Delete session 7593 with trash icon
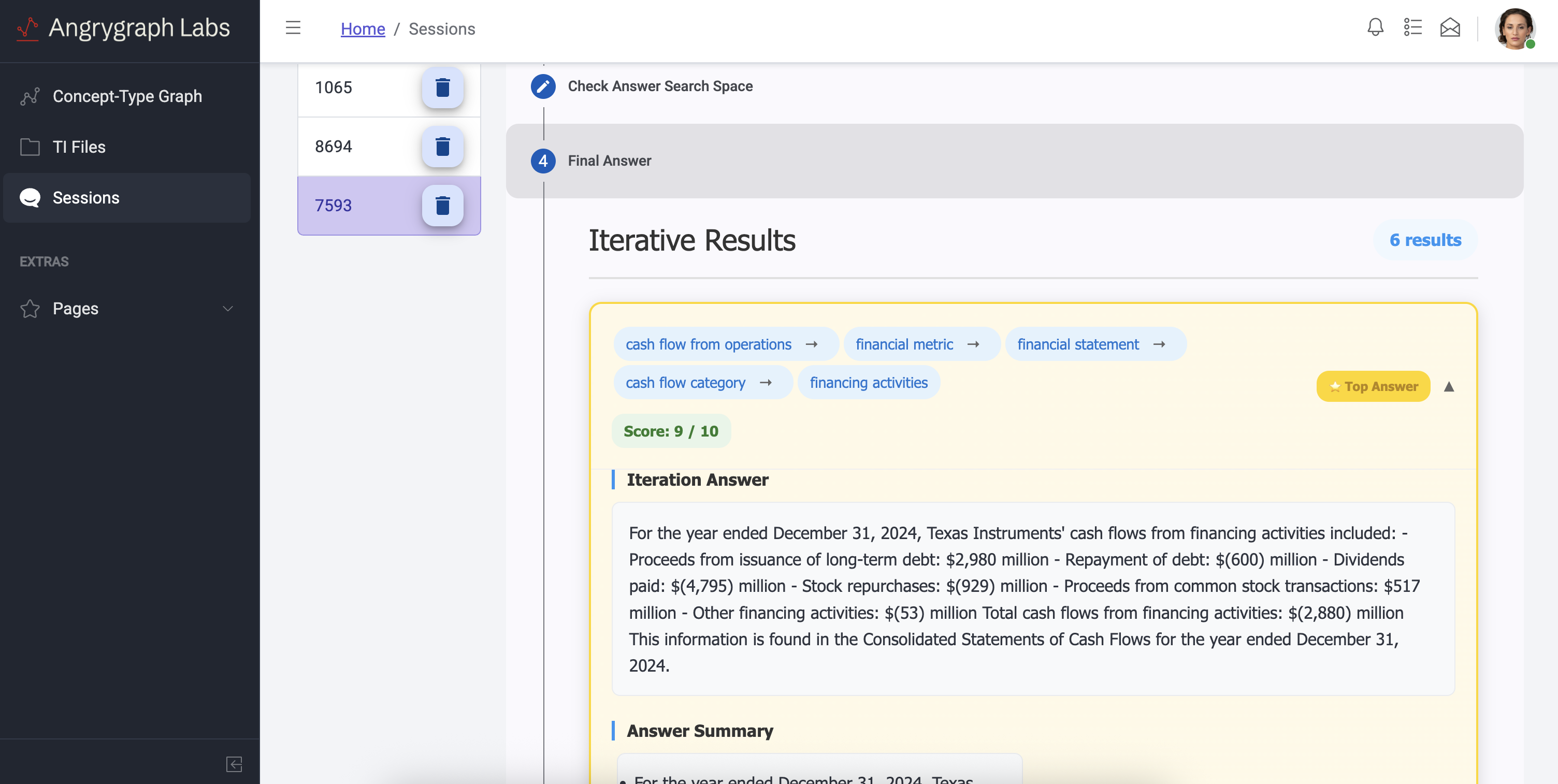Screen dimensions: 1558x784 coord(443,206)
